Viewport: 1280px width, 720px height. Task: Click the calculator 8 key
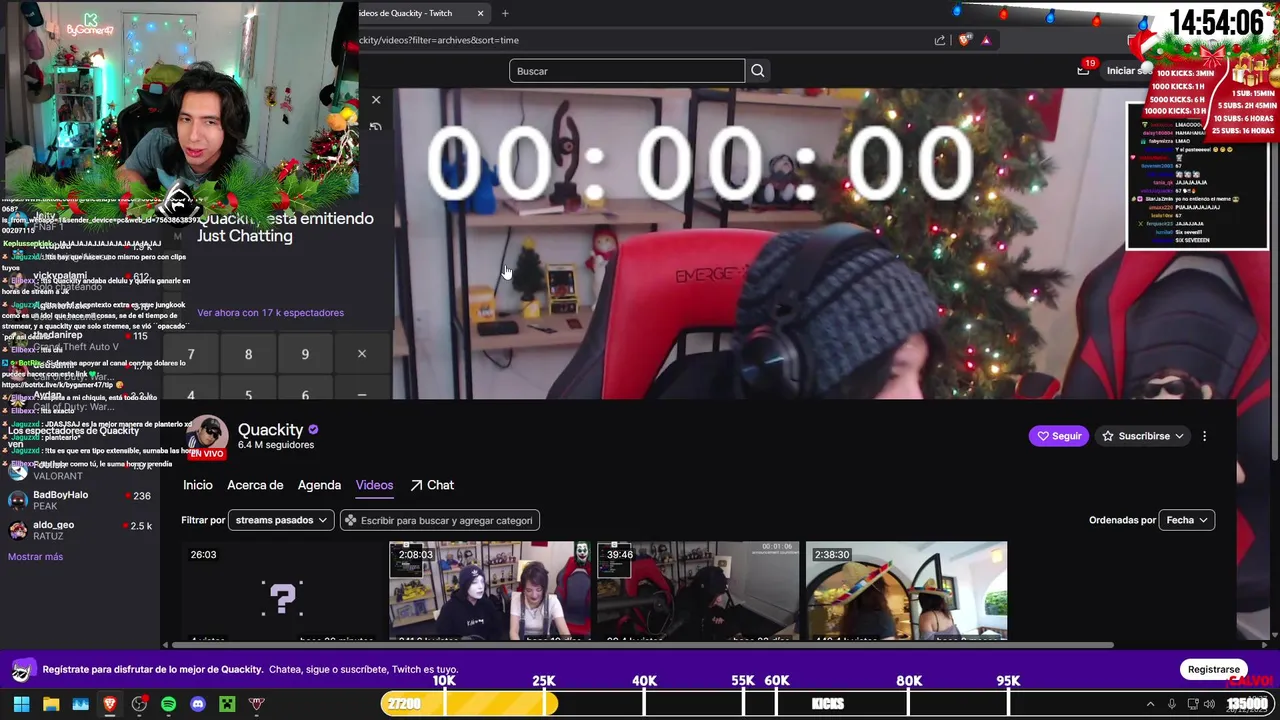click(x=248, y=354)
